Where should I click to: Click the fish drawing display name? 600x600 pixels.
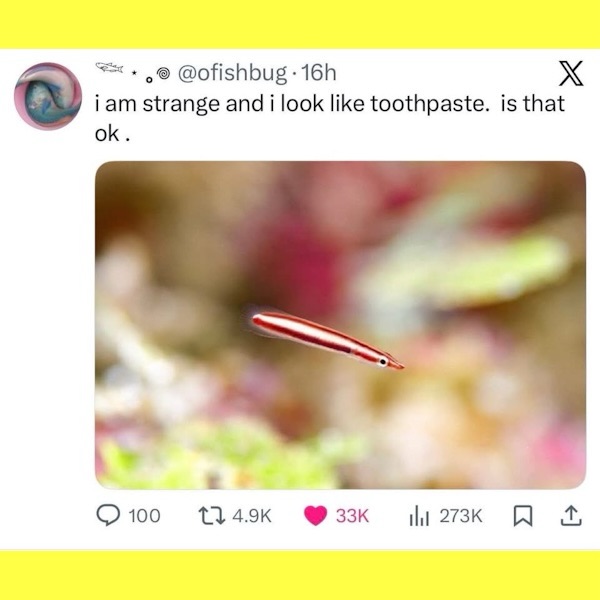pyautogui.click(x=109, y=68)
